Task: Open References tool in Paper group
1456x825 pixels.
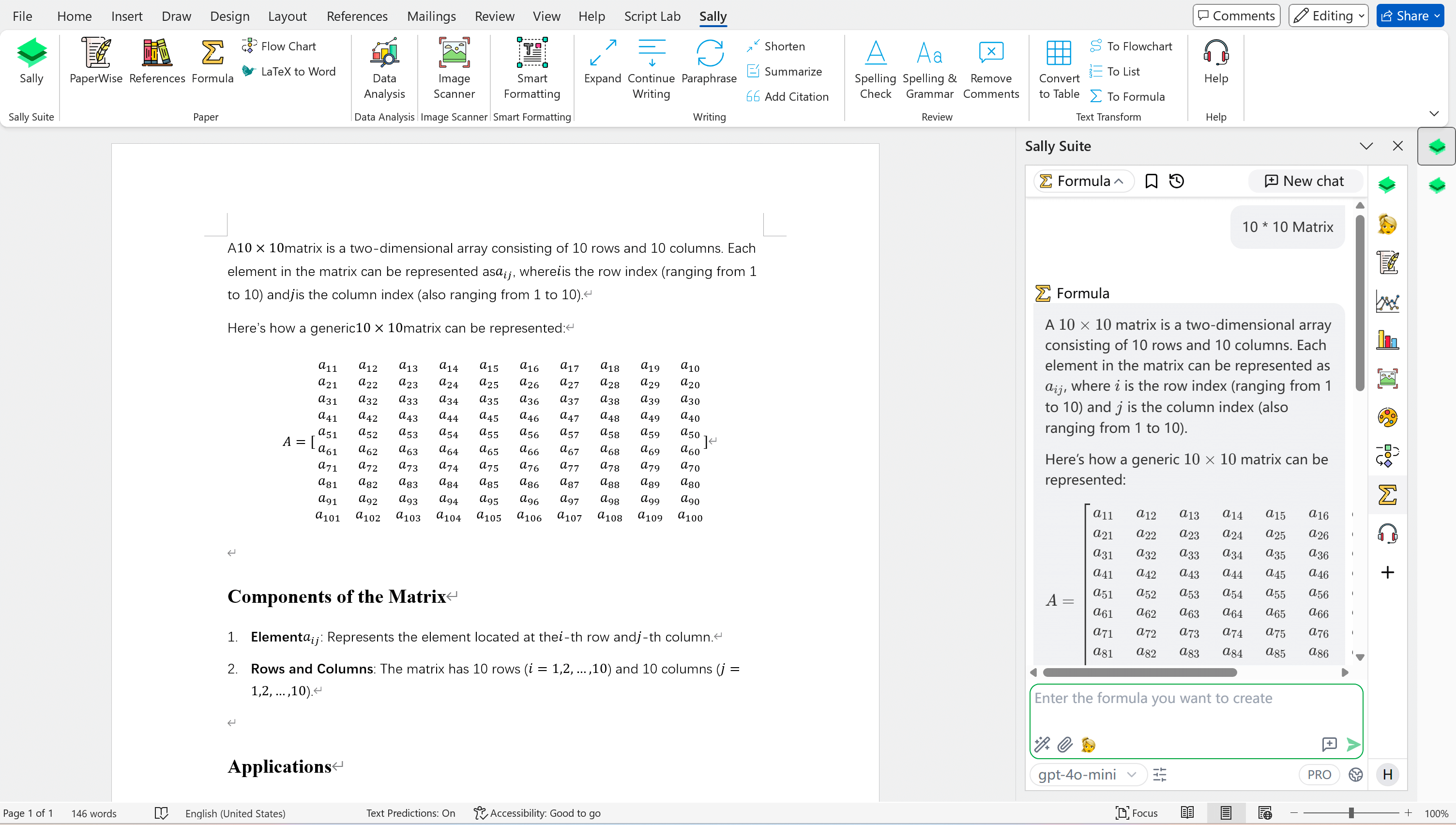Action: 157,61
